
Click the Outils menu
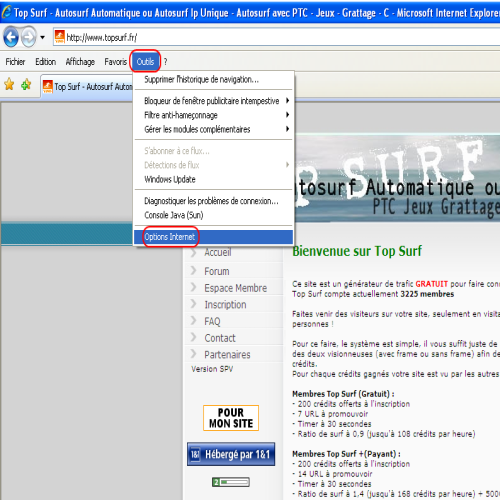(145, 62)
